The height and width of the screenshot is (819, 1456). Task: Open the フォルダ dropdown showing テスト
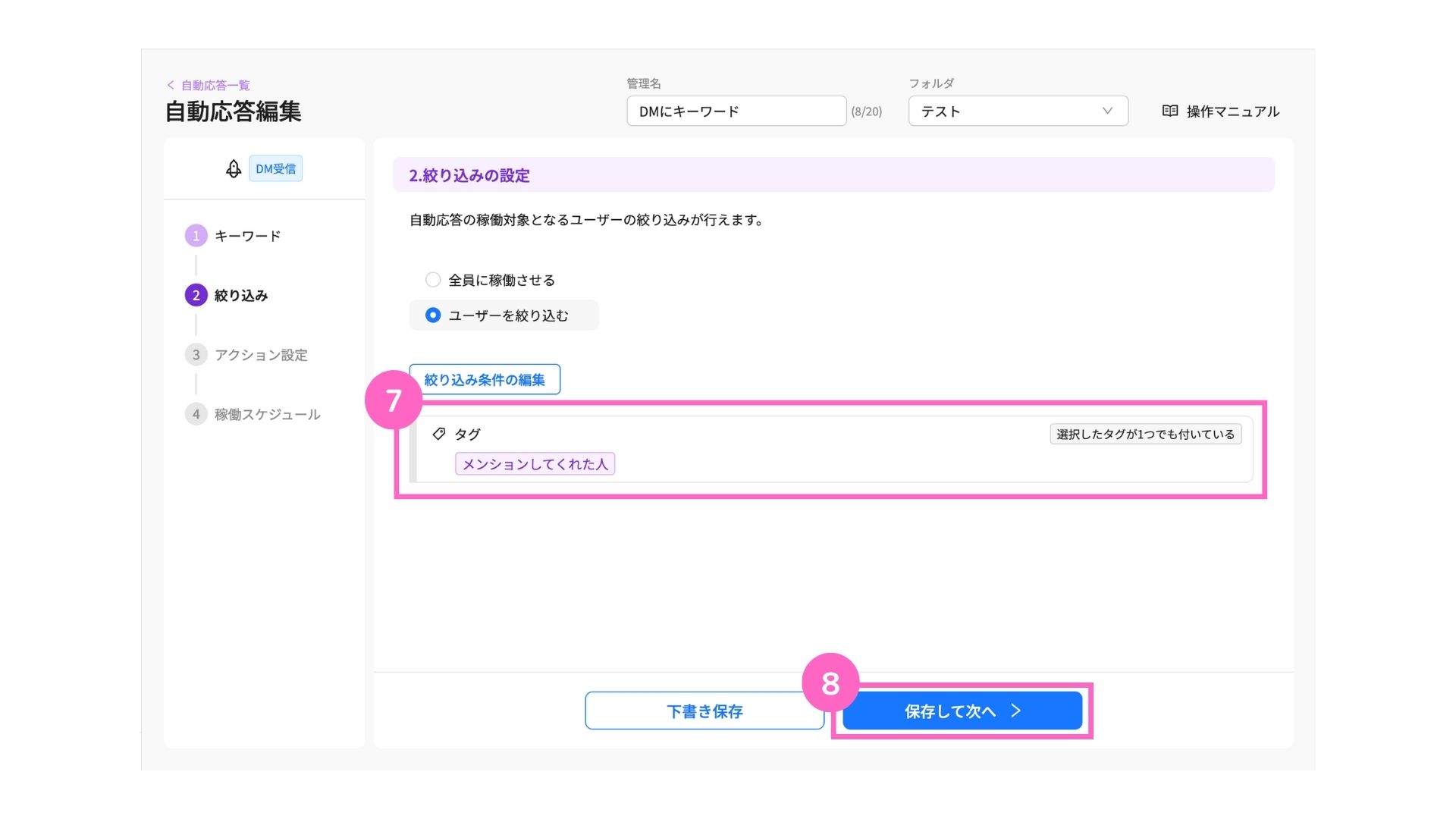coord(1018,111)
